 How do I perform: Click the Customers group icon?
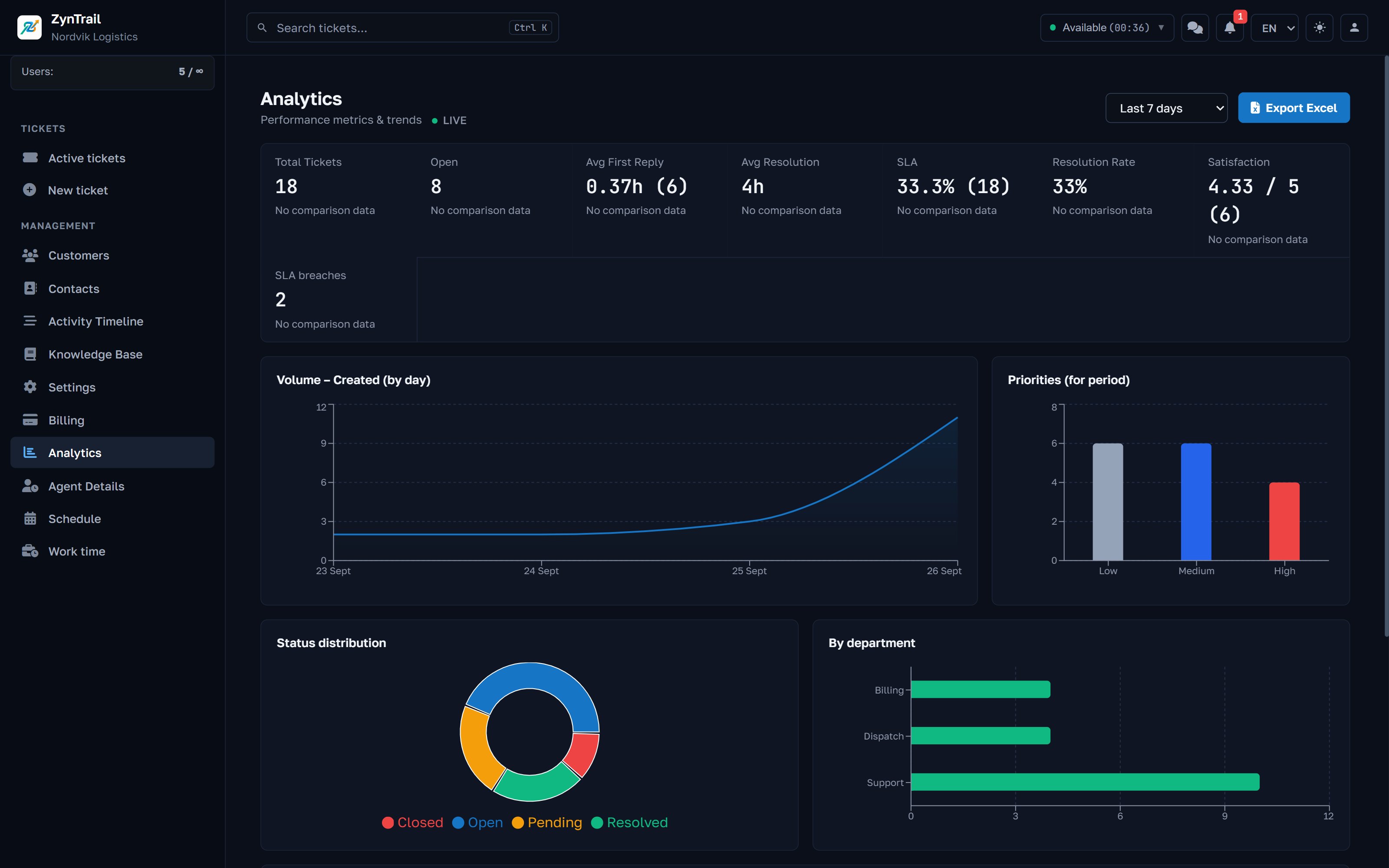tap(30, 256)
